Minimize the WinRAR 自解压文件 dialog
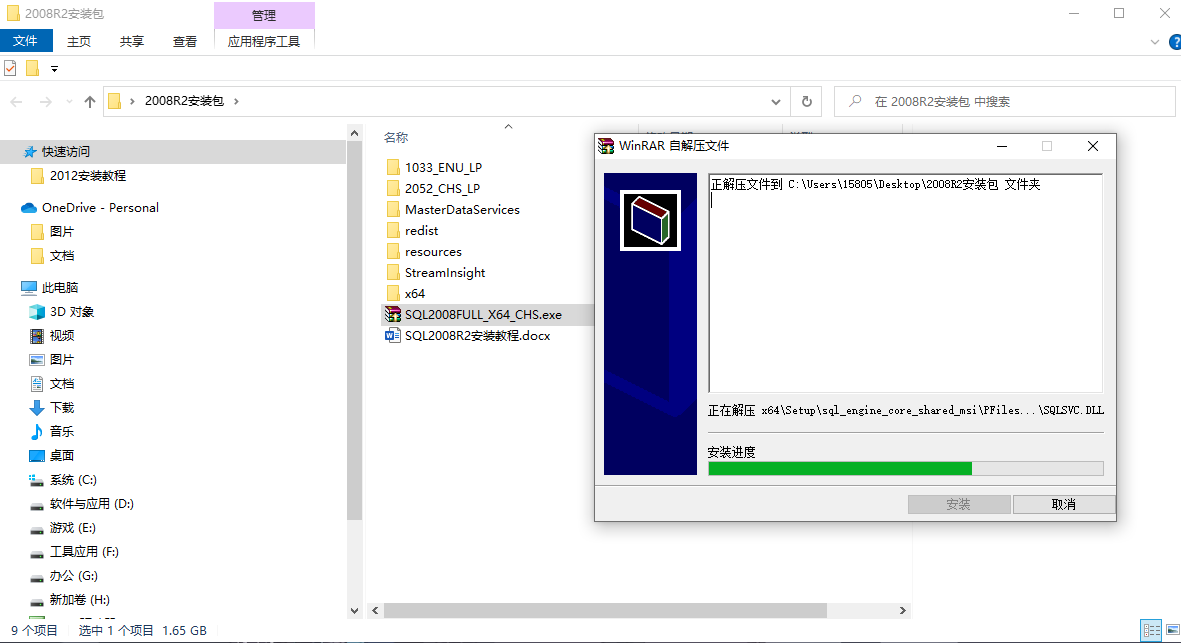Viewport: 1181px width, 643px height. click(x=1002, y=146)
